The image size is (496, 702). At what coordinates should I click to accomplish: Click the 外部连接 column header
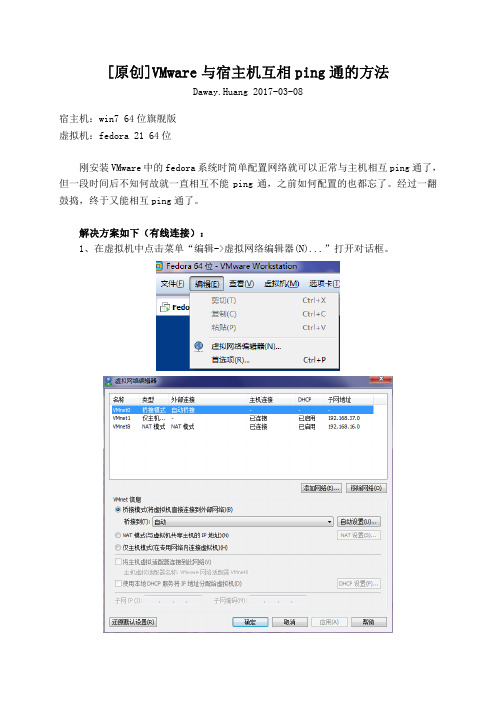click(183, 400)
